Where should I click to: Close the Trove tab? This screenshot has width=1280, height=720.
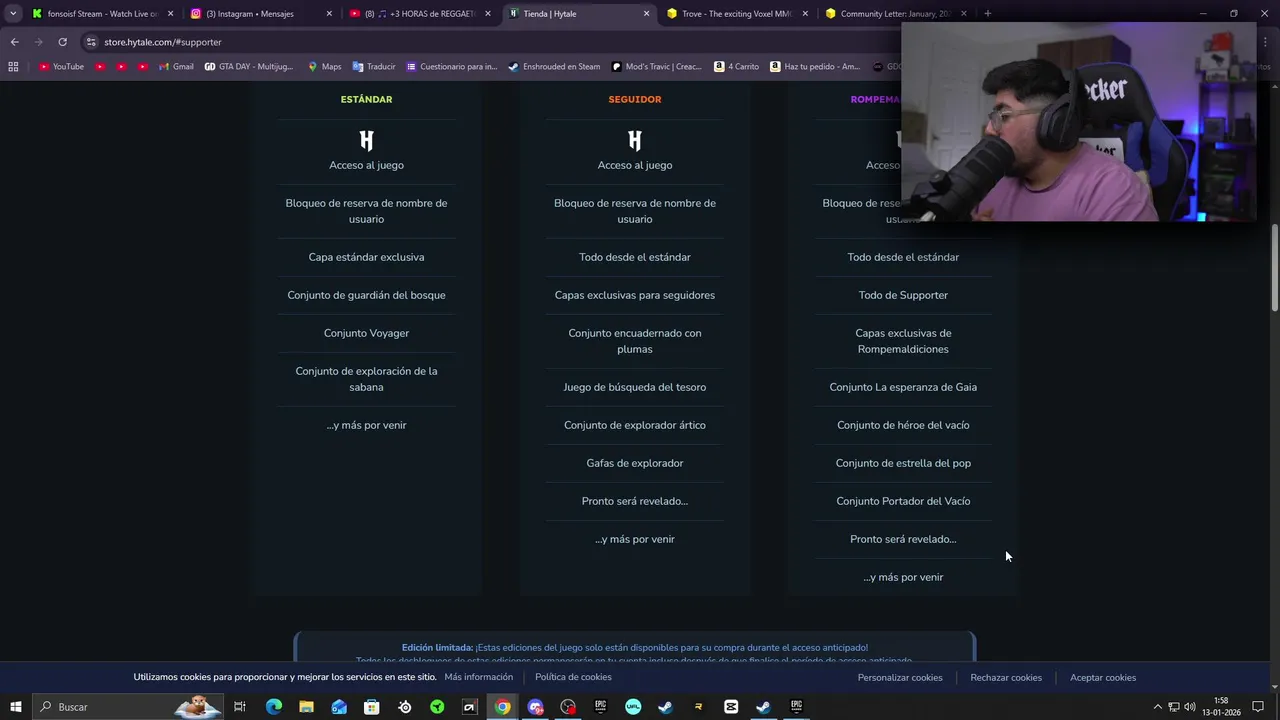[x=805, y=14]
